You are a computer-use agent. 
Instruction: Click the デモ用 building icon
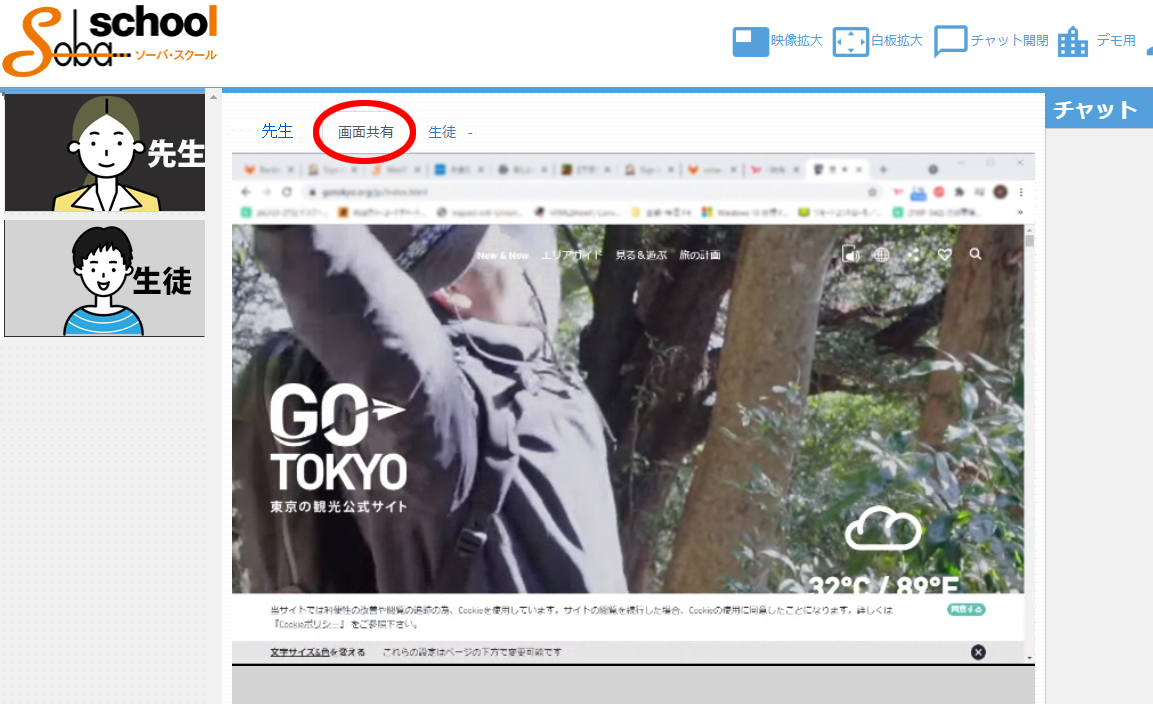pos(1073,41)
